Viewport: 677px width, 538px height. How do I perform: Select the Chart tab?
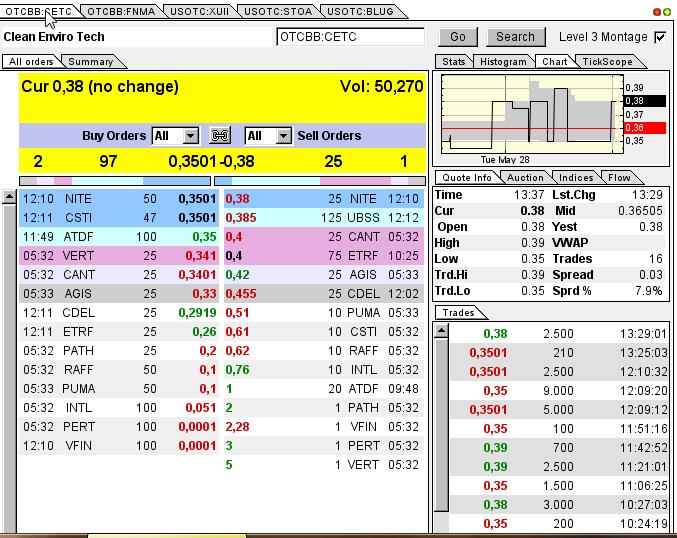tap(555, 62)
